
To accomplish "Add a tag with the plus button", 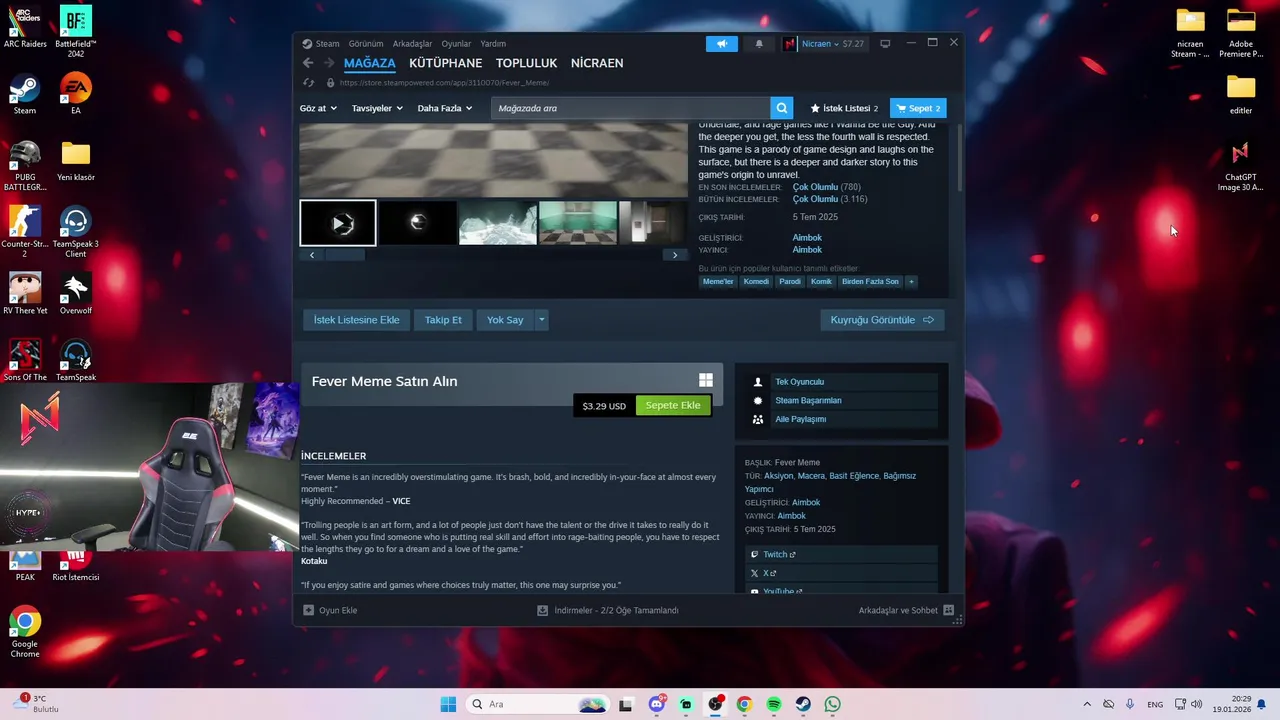I will (x=910, y=282).
